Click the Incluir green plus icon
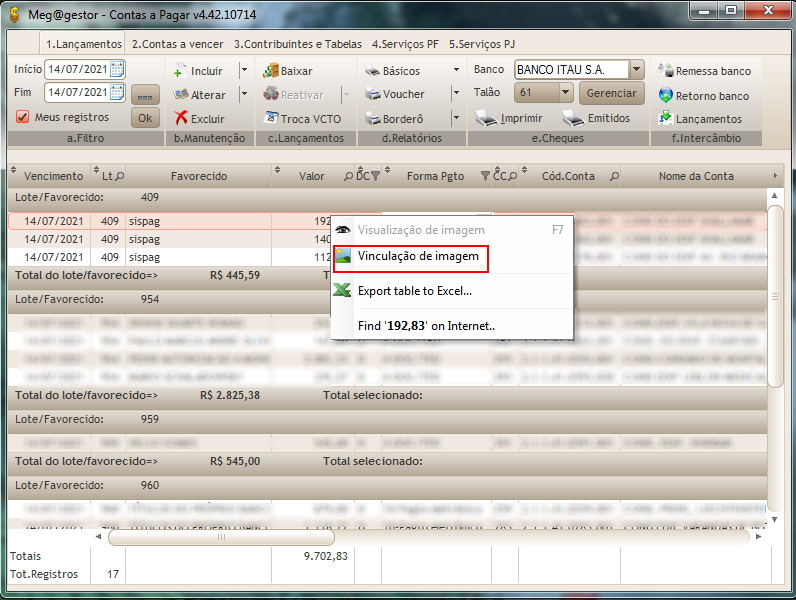The height and width of the screenshot is (600, 796). pos(180,71)
